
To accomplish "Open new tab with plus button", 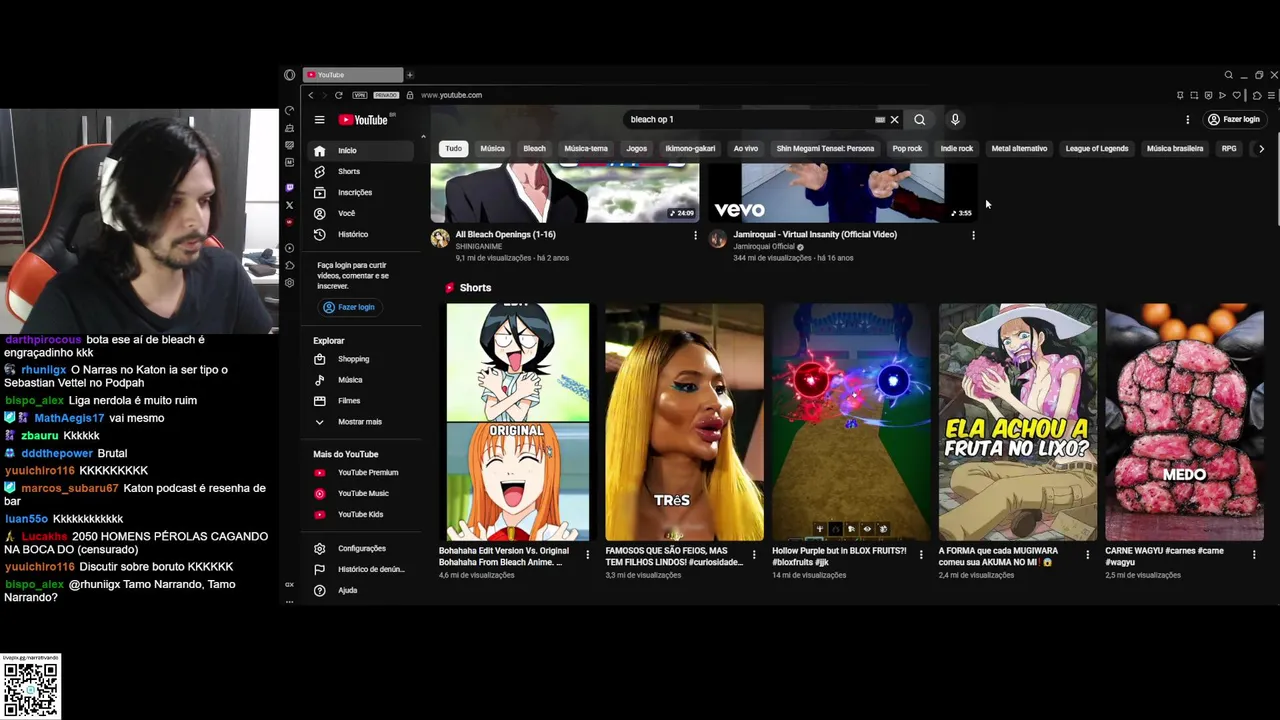I will point(409,75).
